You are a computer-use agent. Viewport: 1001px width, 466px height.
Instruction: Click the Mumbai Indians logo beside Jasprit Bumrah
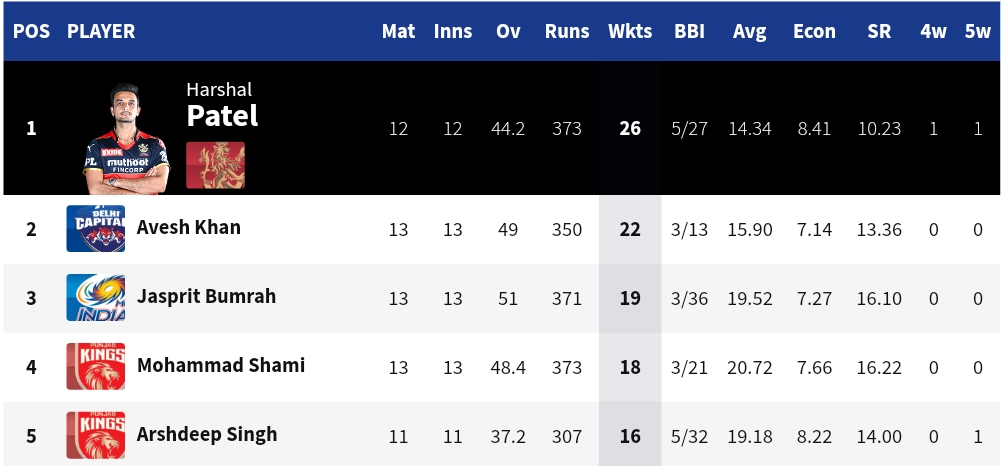pyautogui.click(x=96, y=297)
